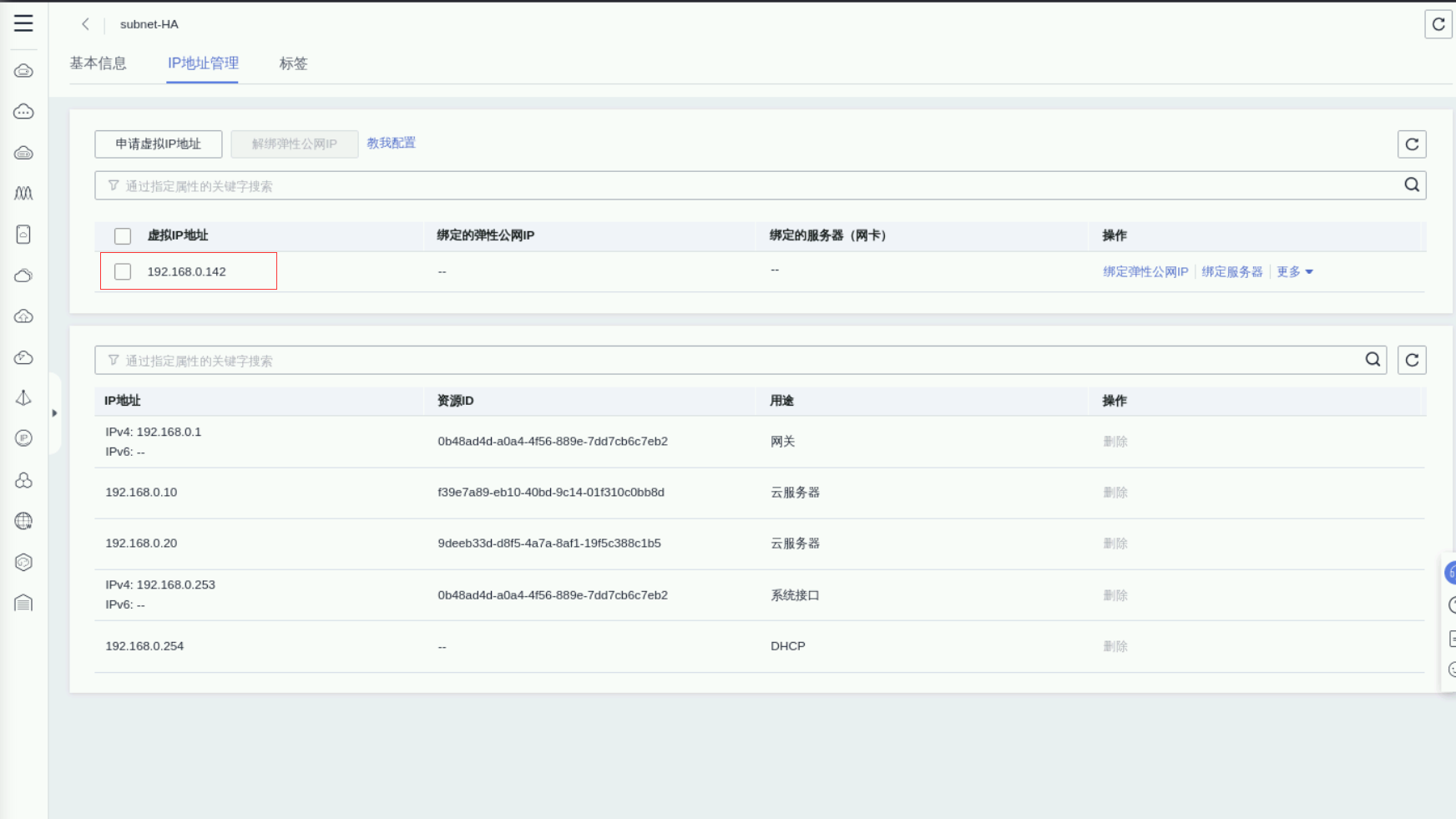The width and height of the screenshot is (1456, 819).
Task: Click the 网关 usage cell
Action: (x=783, y=442)
